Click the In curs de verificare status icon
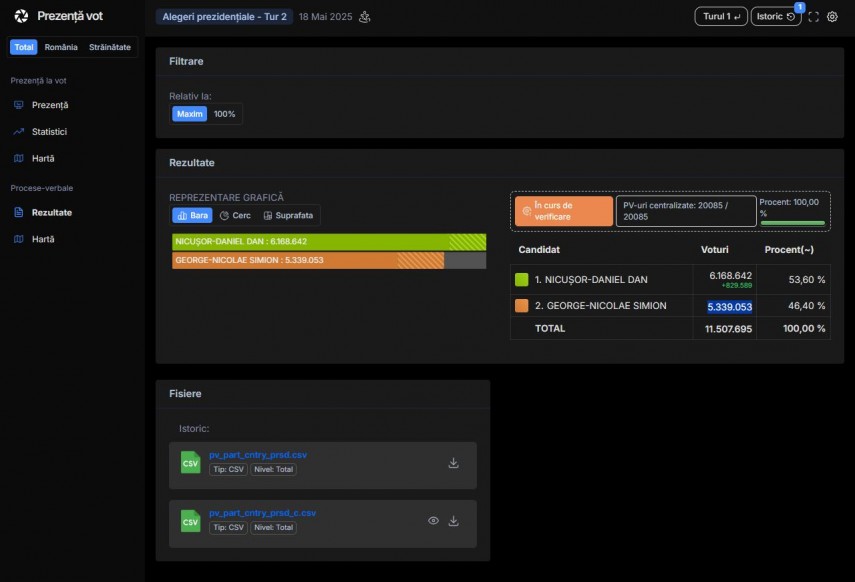Viewport: 855px width, 582px height. coord(526,211)
